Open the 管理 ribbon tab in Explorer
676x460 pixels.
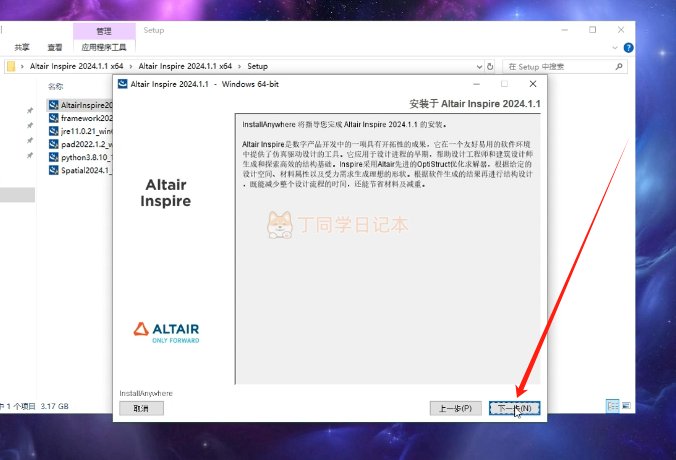tap(104, 31)
